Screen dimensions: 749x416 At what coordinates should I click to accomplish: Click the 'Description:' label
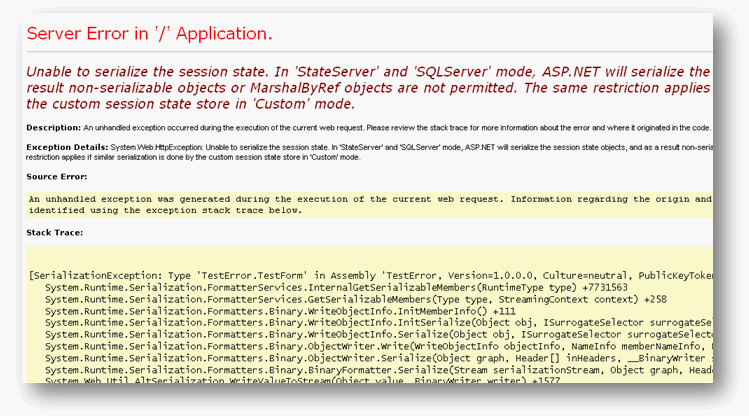(54, 128)
